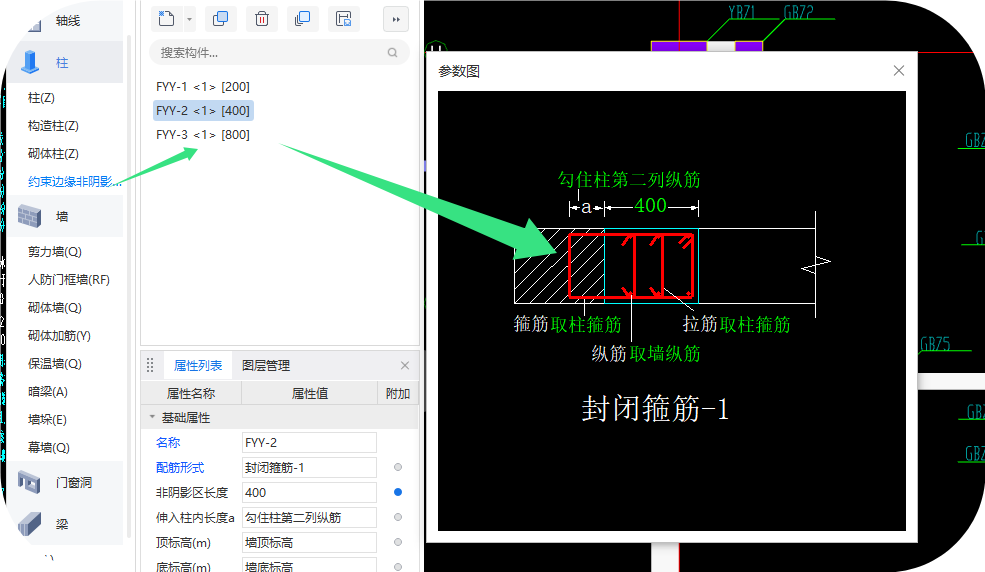985x572 pixels.
Task: Select 墙垛(E) in the sidebar
Action: click(47, 419)
